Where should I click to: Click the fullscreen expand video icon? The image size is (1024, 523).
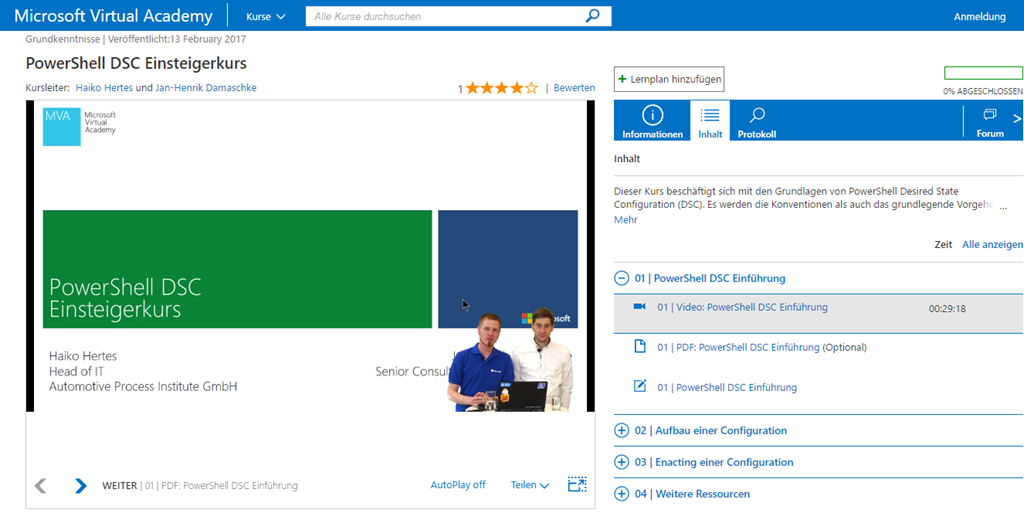pos(577,485)
